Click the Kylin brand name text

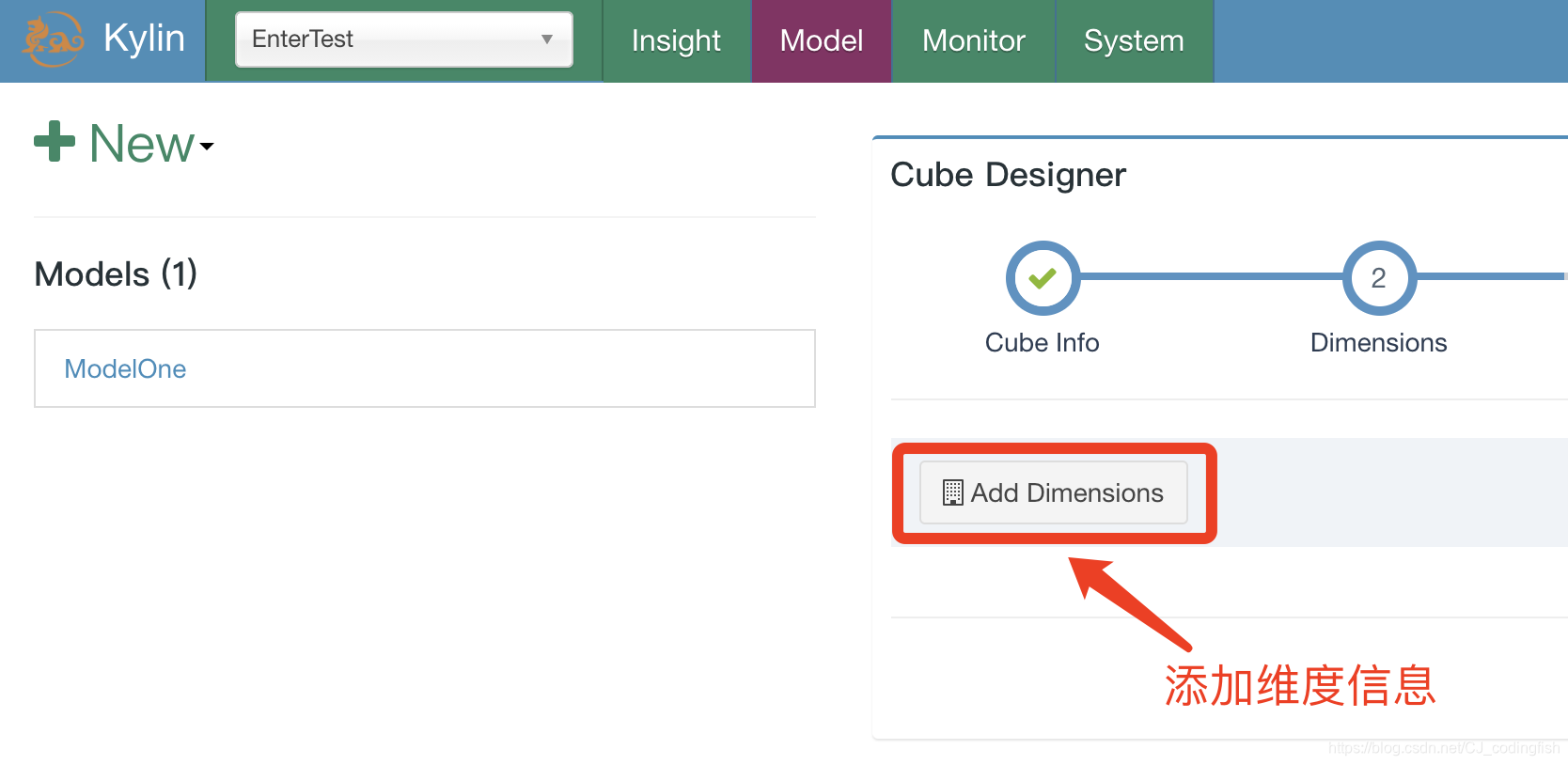click(x=144, y=39)
